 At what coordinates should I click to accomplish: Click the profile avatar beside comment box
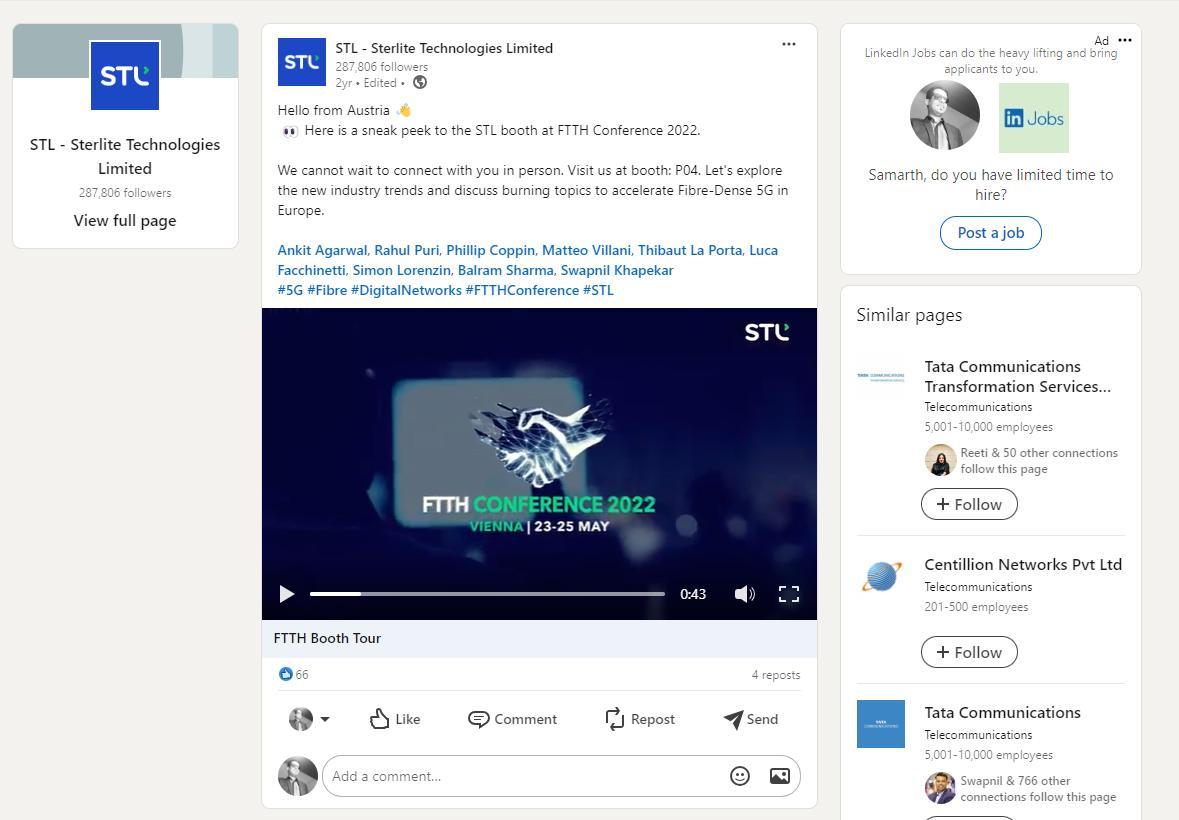pos(298,776)
